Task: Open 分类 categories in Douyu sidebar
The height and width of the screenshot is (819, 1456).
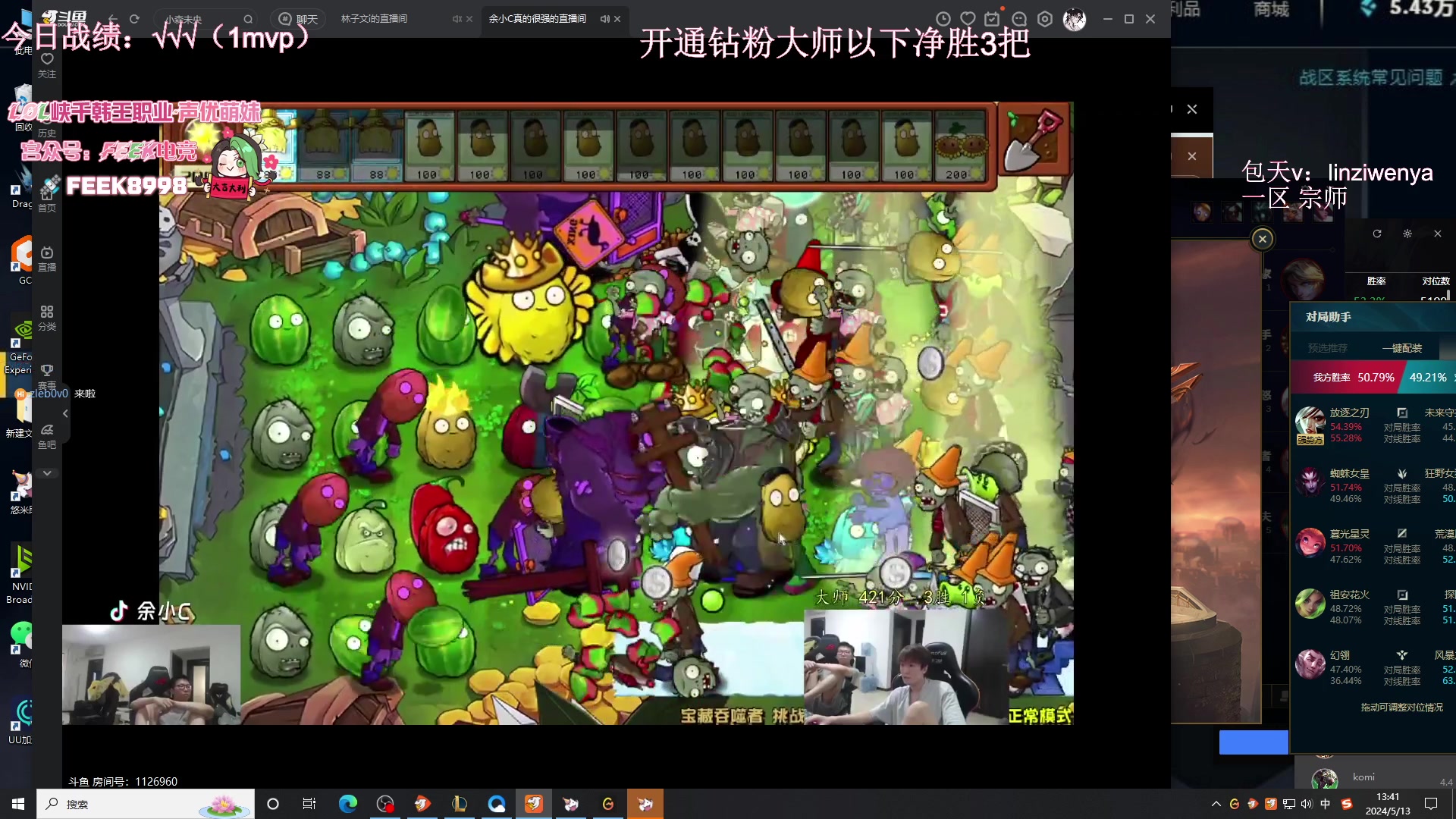Action: tap(47, 318)
